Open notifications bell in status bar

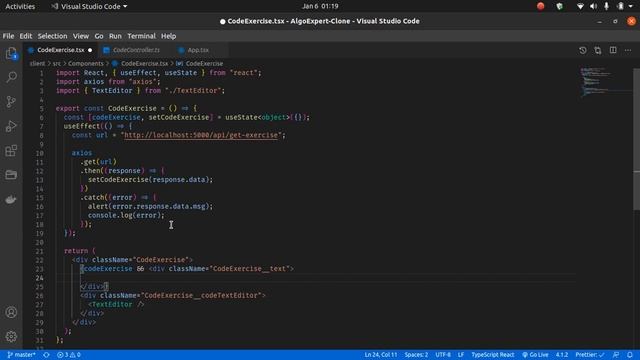click(630, 355)
